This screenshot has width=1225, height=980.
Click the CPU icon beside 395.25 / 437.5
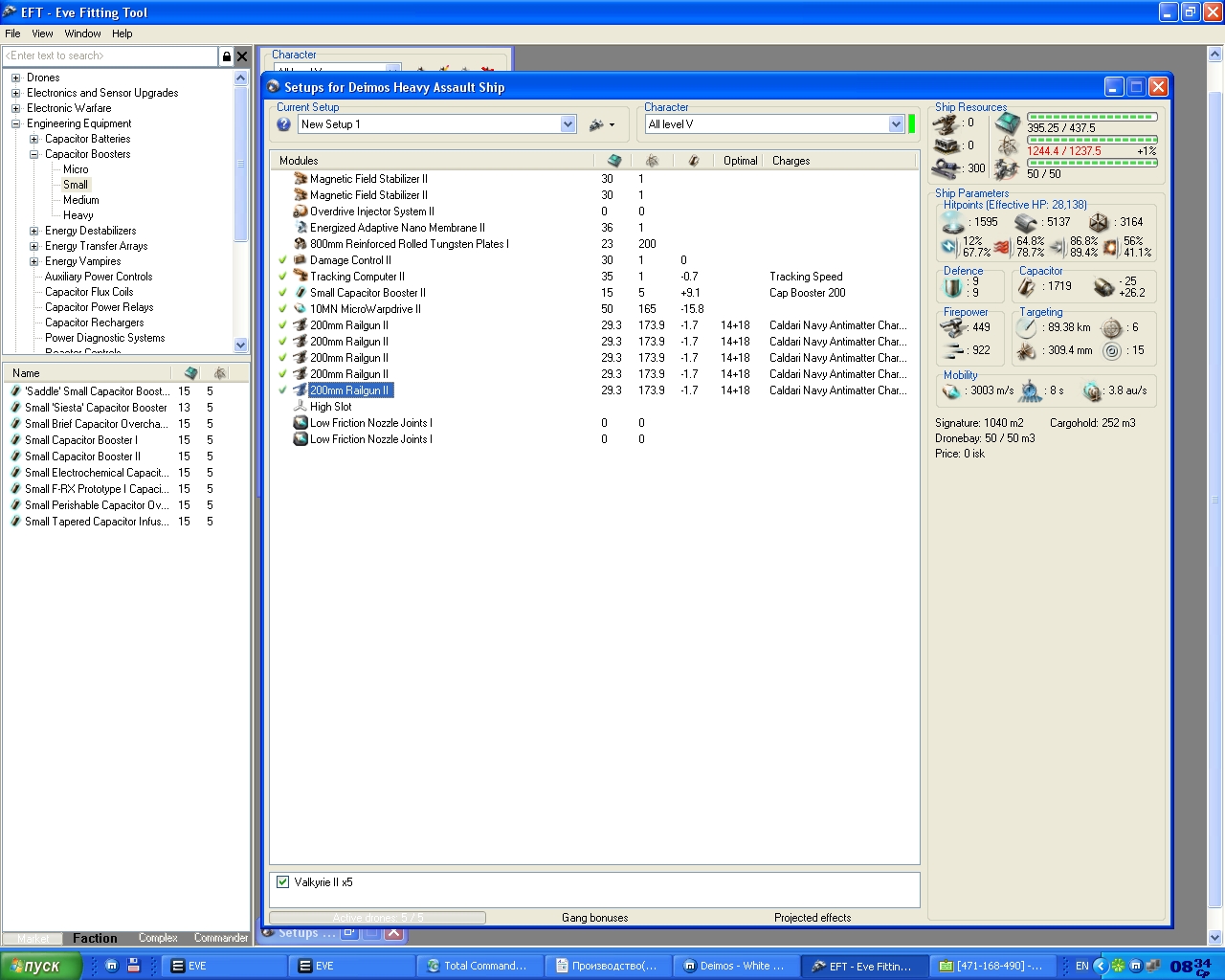click(1007, 122)
